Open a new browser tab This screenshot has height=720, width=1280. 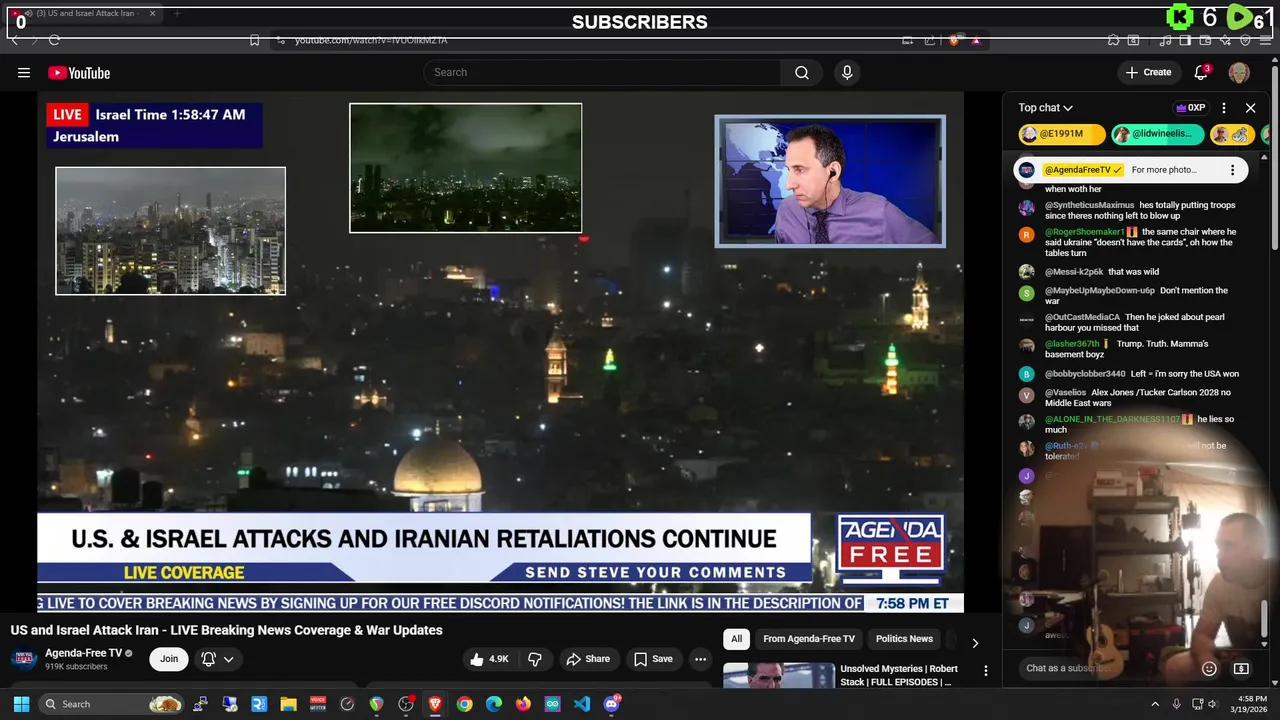pos(176,14)
